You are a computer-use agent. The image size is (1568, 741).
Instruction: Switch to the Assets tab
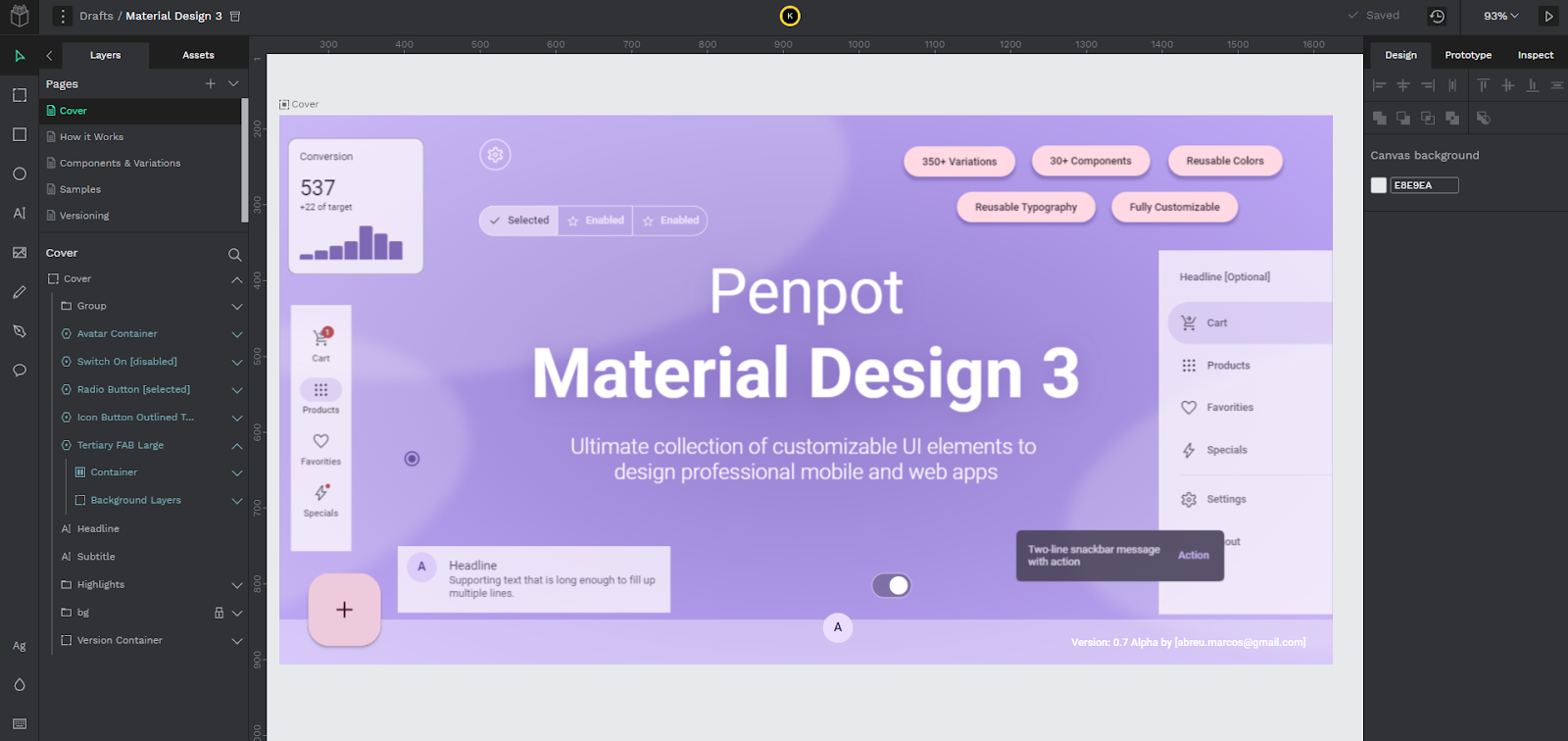tap(198, 55)
